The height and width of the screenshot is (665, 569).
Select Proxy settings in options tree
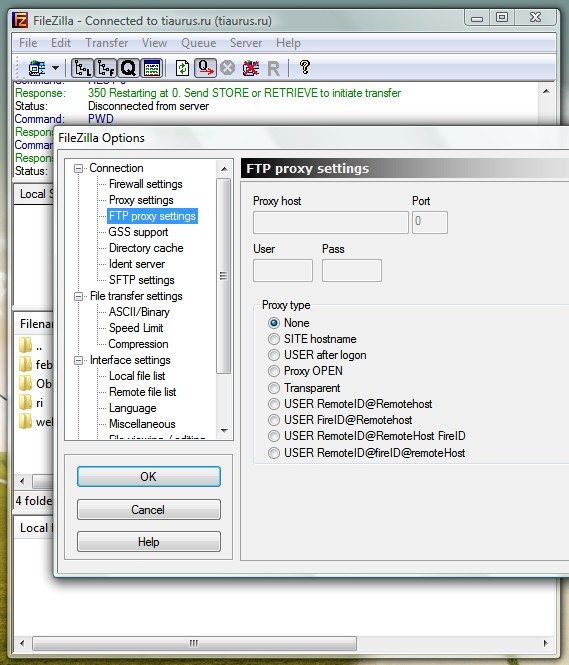(x=141, y=200)
